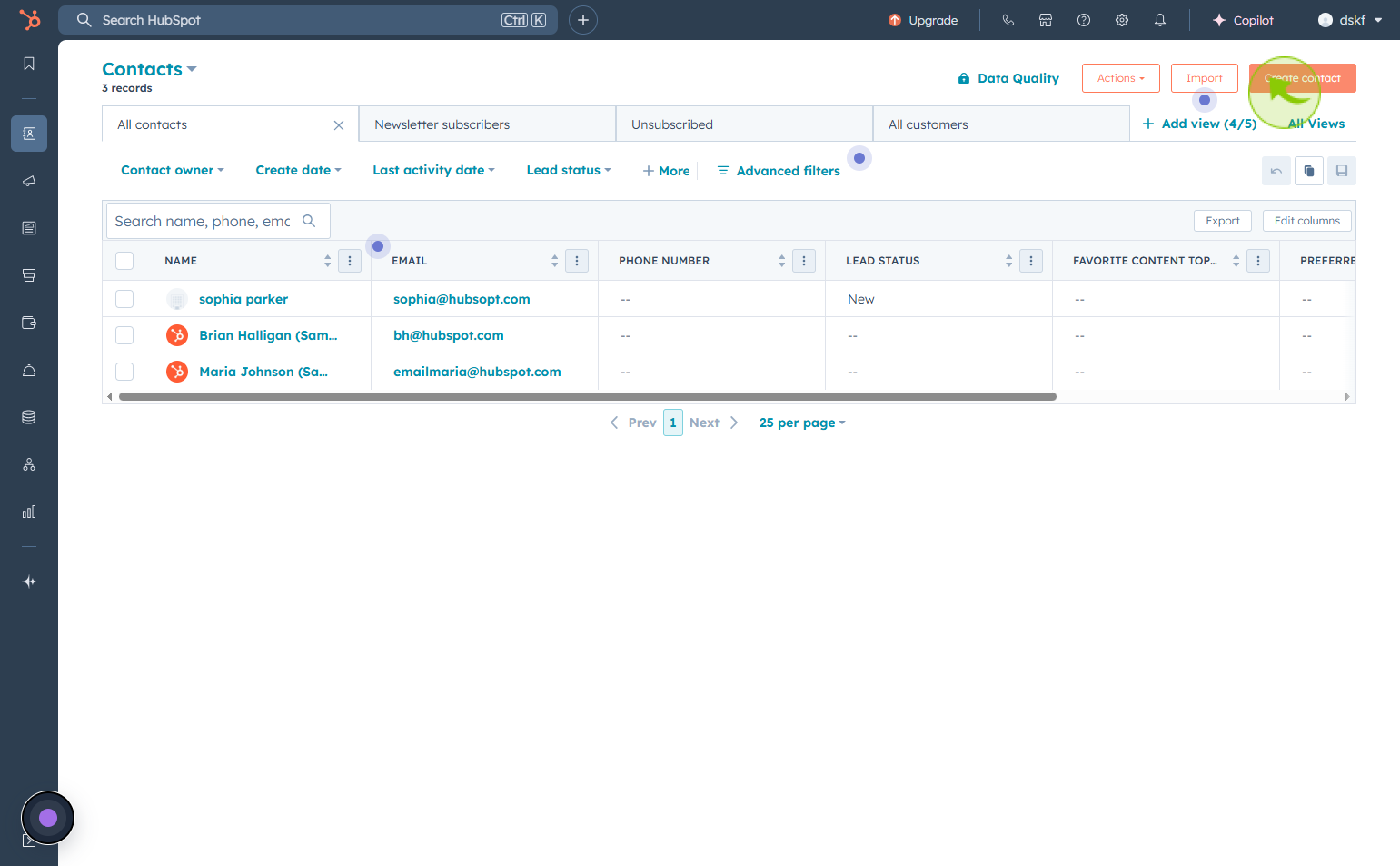This screenshot has width=1400, height=866.
Task: Click the HubSpot sprocket logo
Action: tap(29, 19)
